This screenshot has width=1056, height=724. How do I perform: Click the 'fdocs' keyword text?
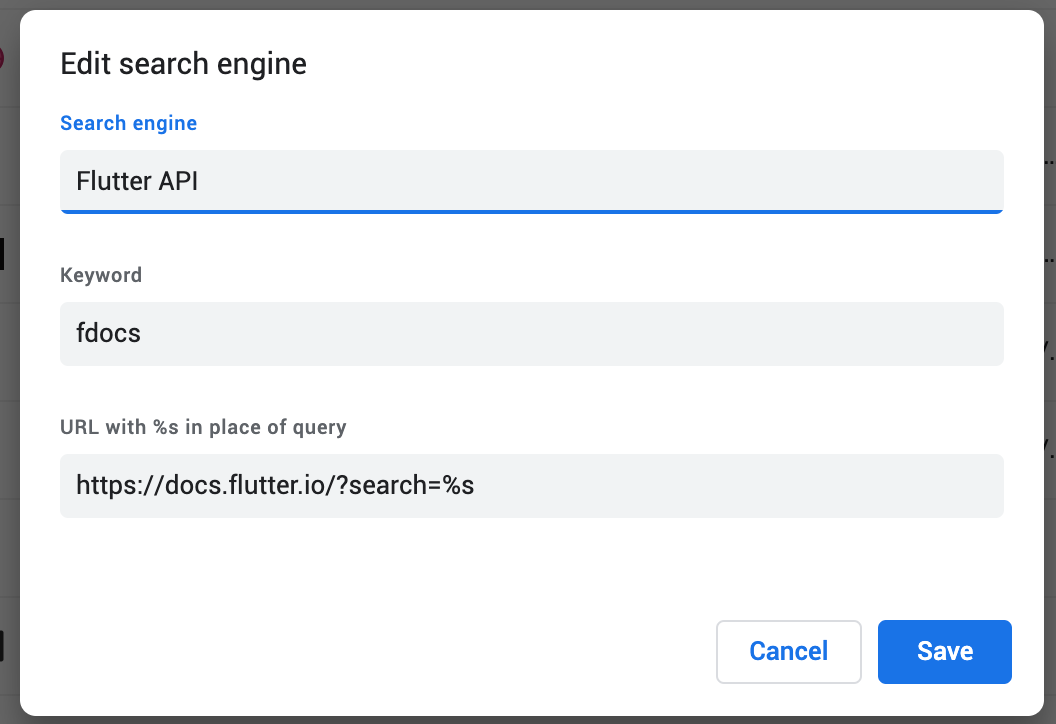108,333
